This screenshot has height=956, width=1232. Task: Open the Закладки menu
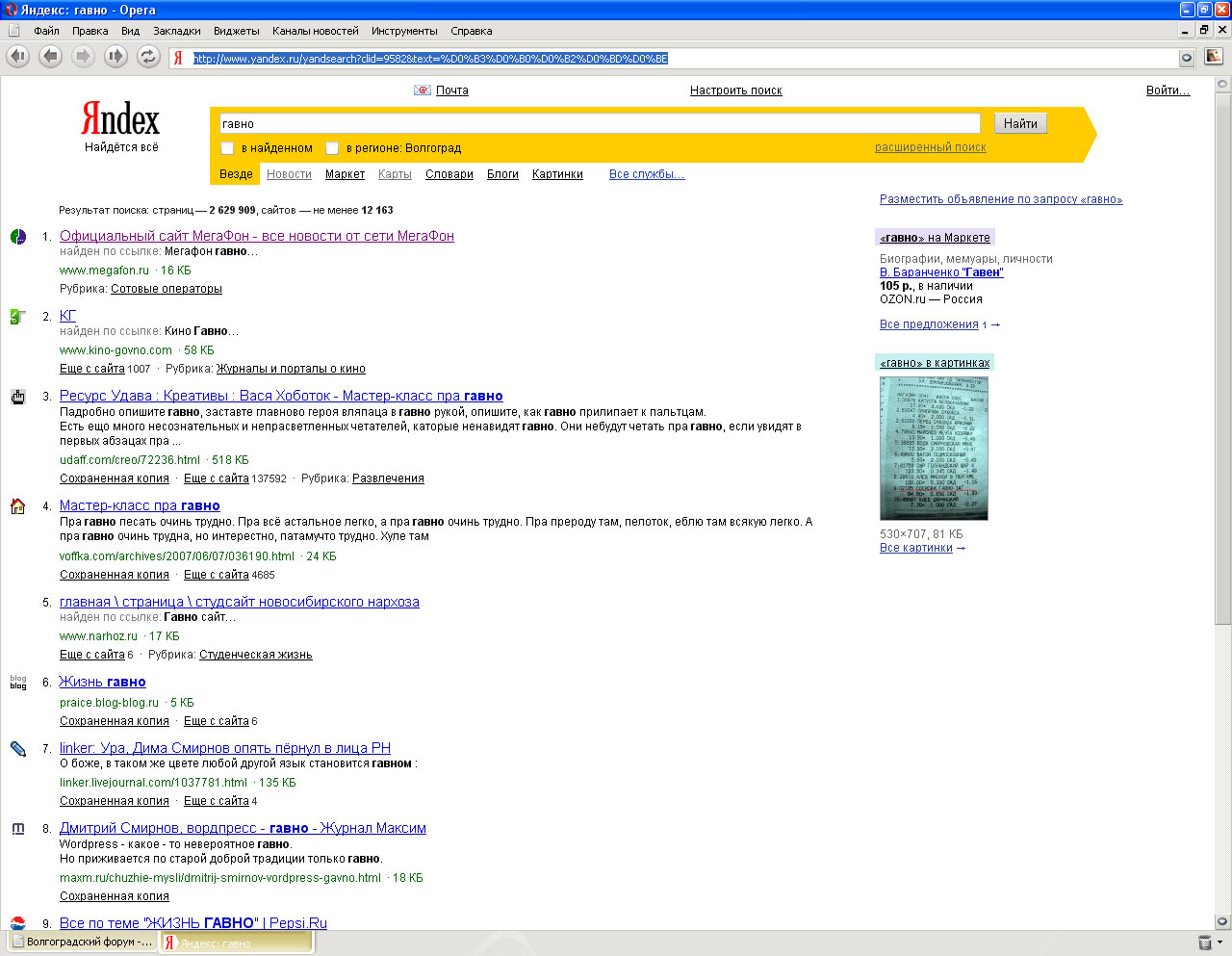click(176, 31)
